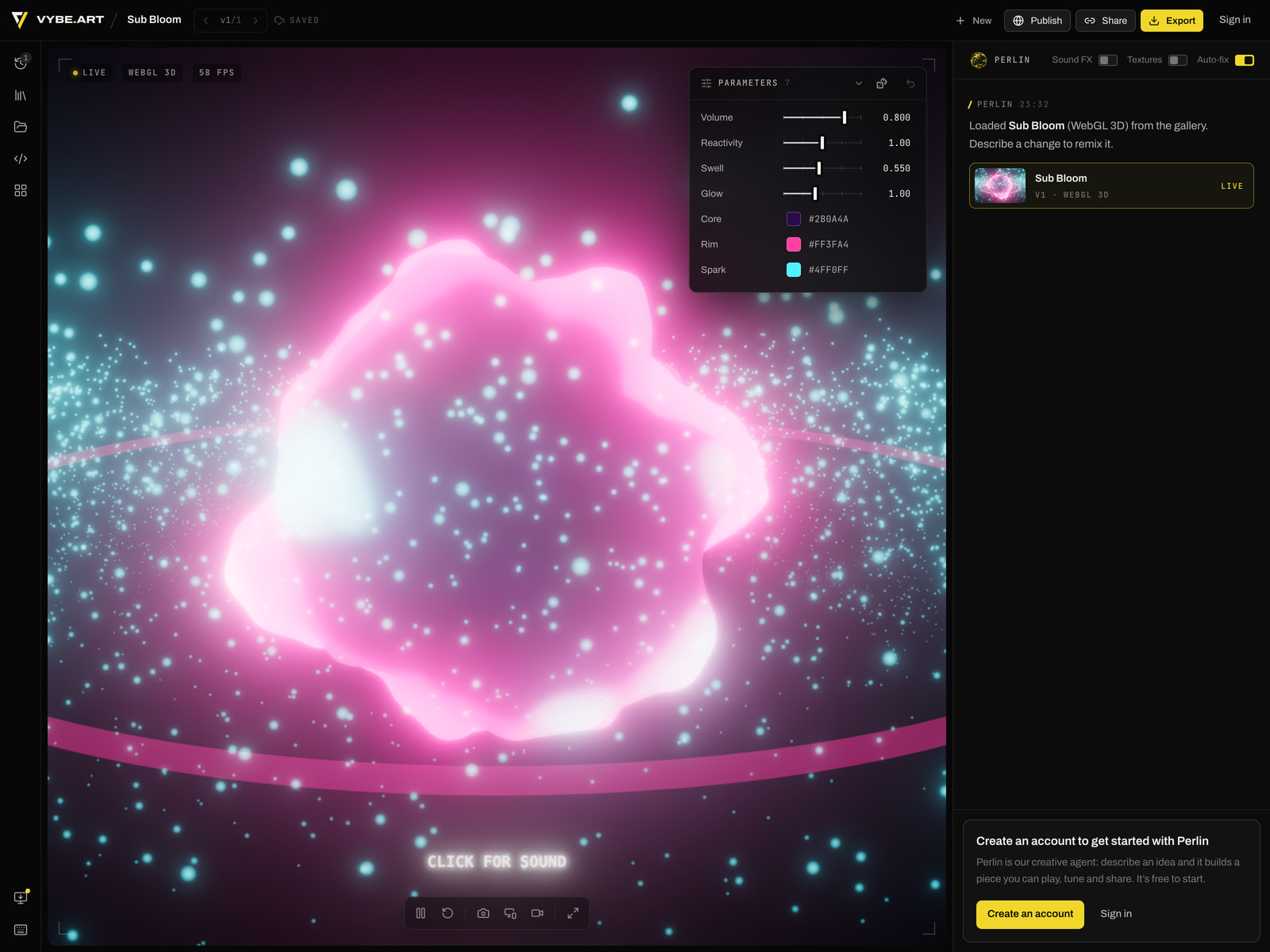1270x952 pixels.
Task: Open the folder icon in left sidebar
Action: click(21, 127)
